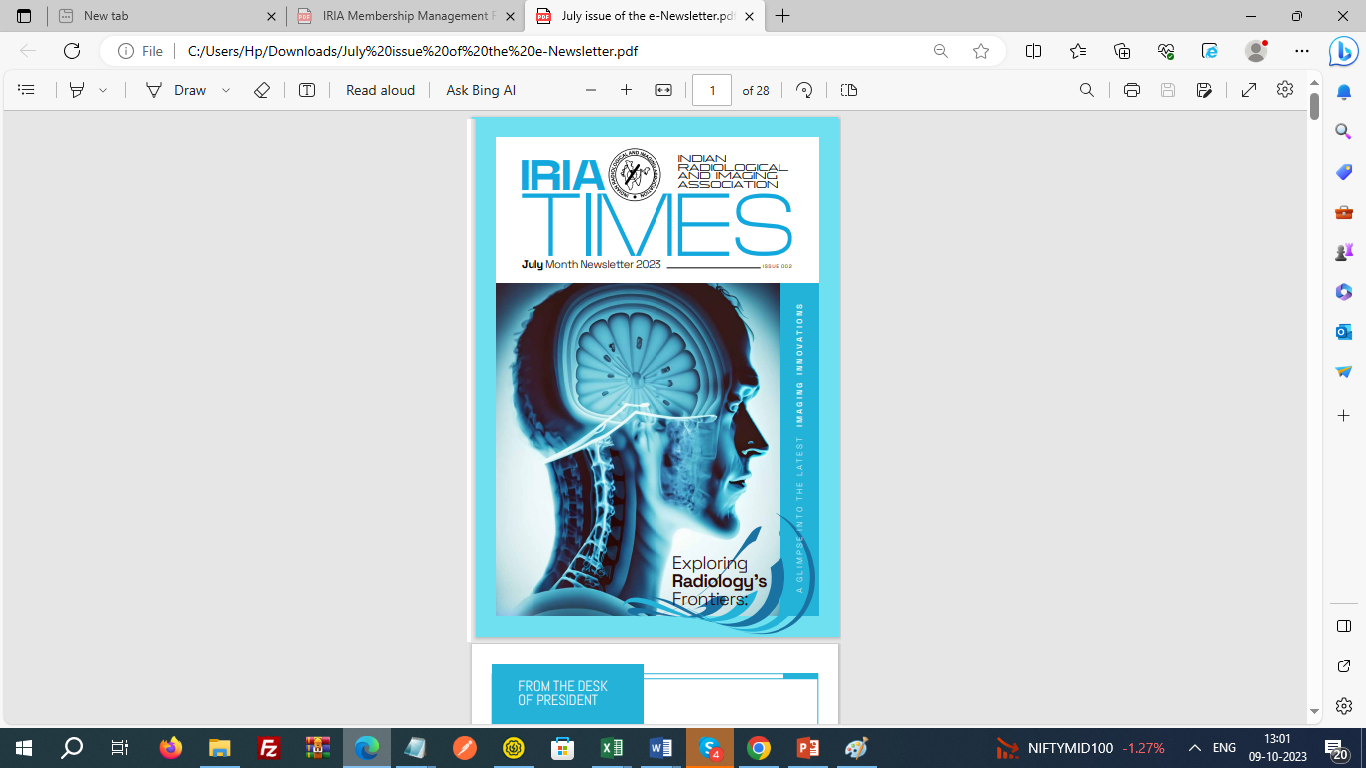Open Excel from the taskbar

(x=612, y=748)
